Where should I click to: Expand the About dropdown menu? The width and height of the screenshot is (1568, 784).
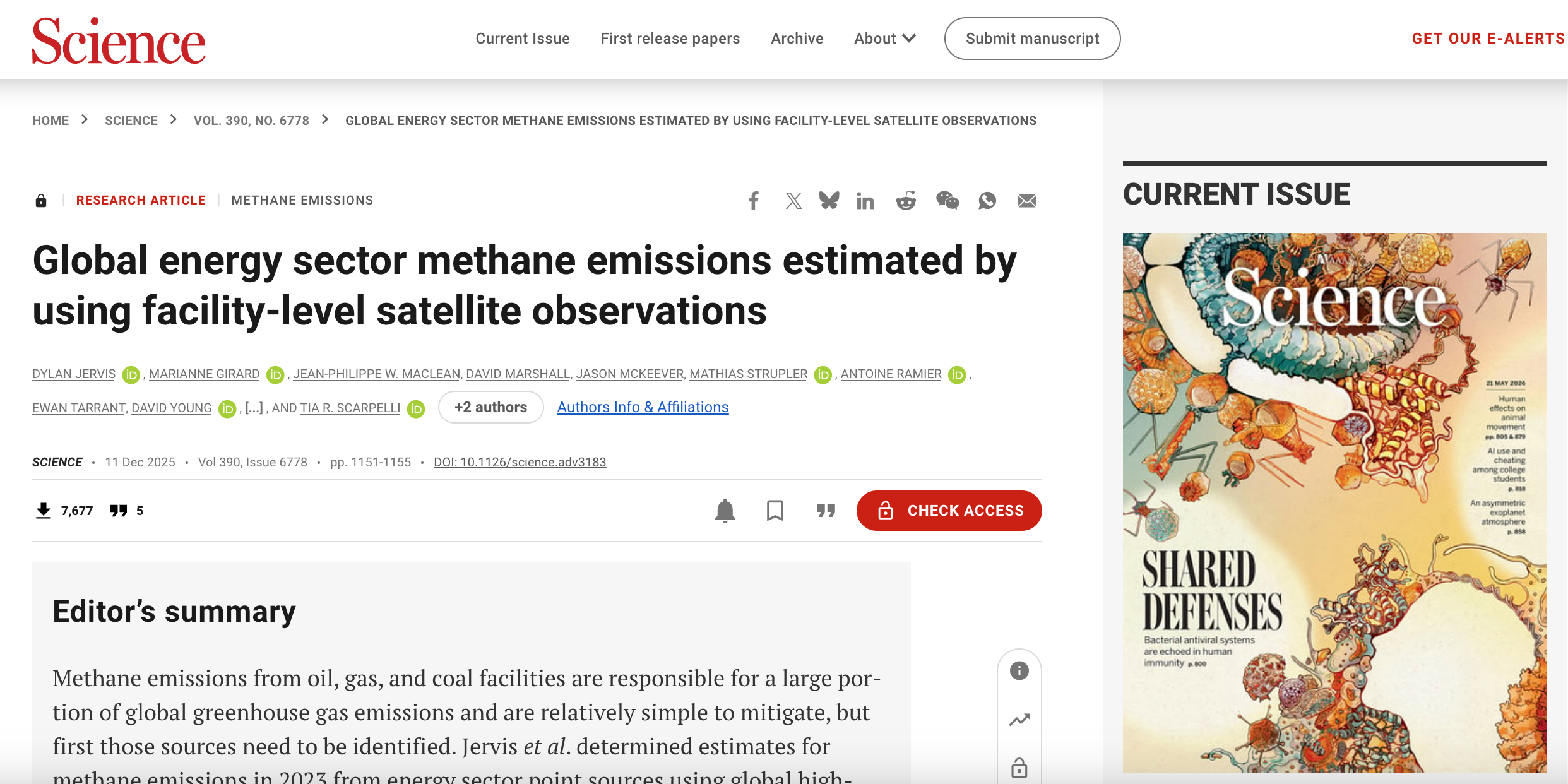tap(885, 39)
